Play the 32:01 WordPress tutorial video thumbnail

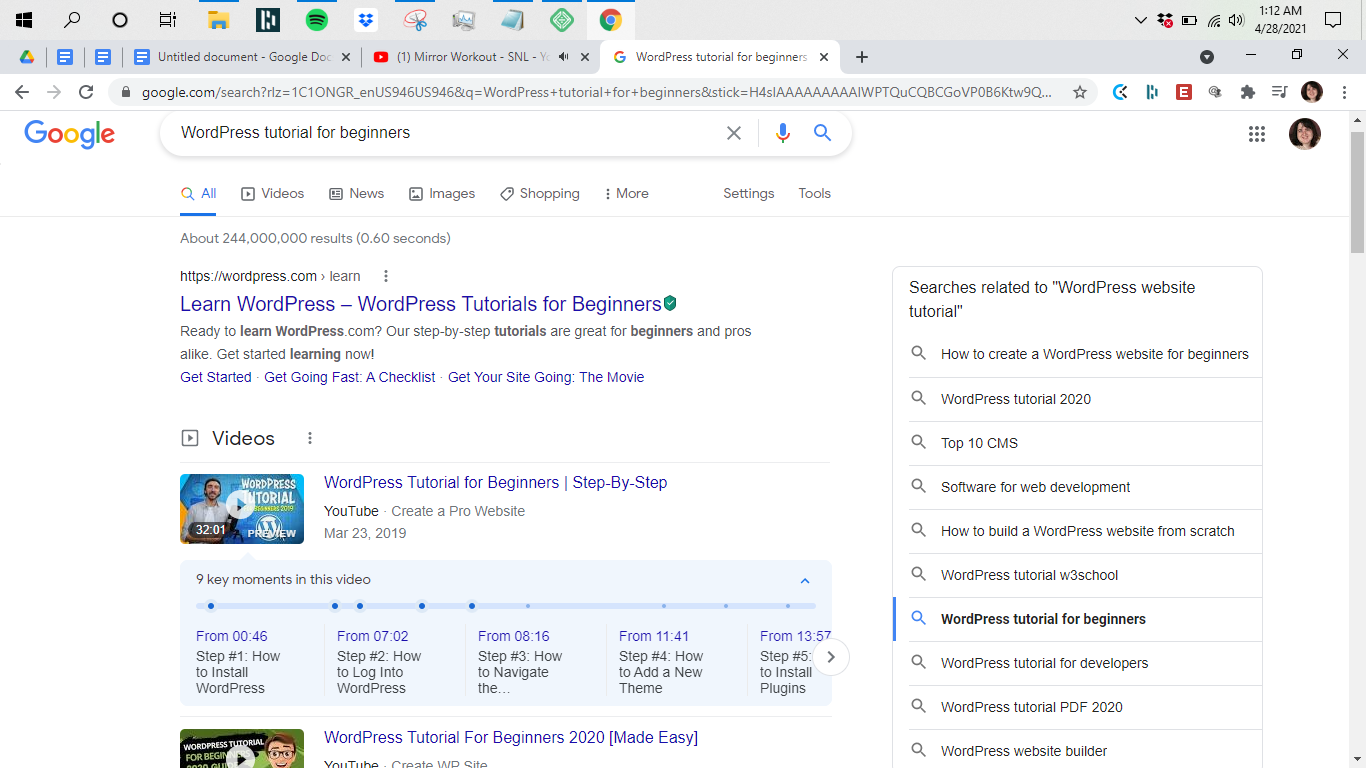(242, 509)
